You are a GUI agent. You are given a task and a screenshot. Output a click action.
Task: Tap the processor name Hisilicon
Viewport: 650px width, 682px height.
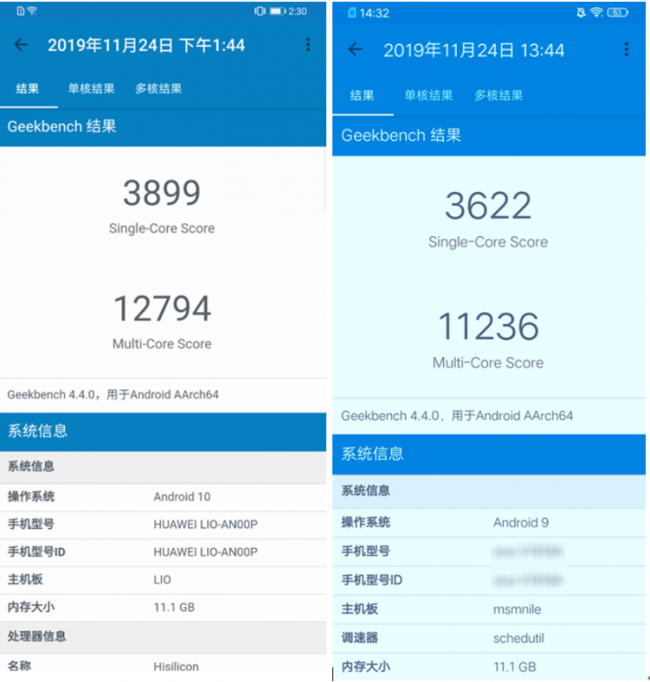[176, 666]
